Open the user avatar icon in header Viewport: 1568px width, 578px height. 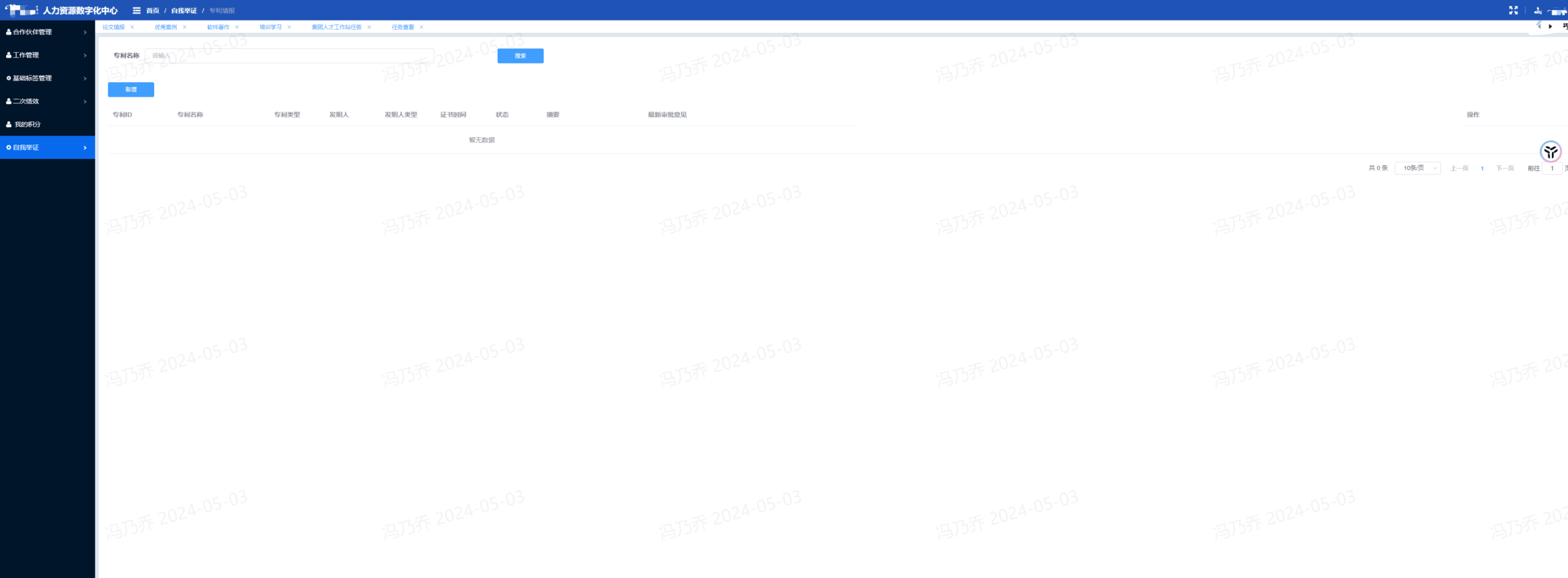pyautogui.click(x=1538, y=10)
